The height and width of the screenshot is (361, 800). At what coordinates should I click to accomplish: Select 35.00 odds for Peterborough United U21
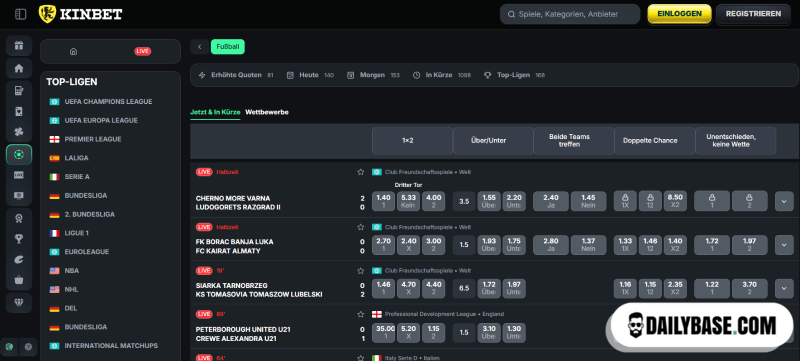383,332
